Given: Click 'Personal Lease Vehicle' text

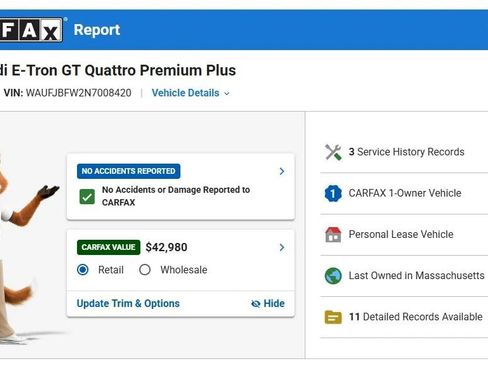Looking at the screenshot, I should [401, 234].
